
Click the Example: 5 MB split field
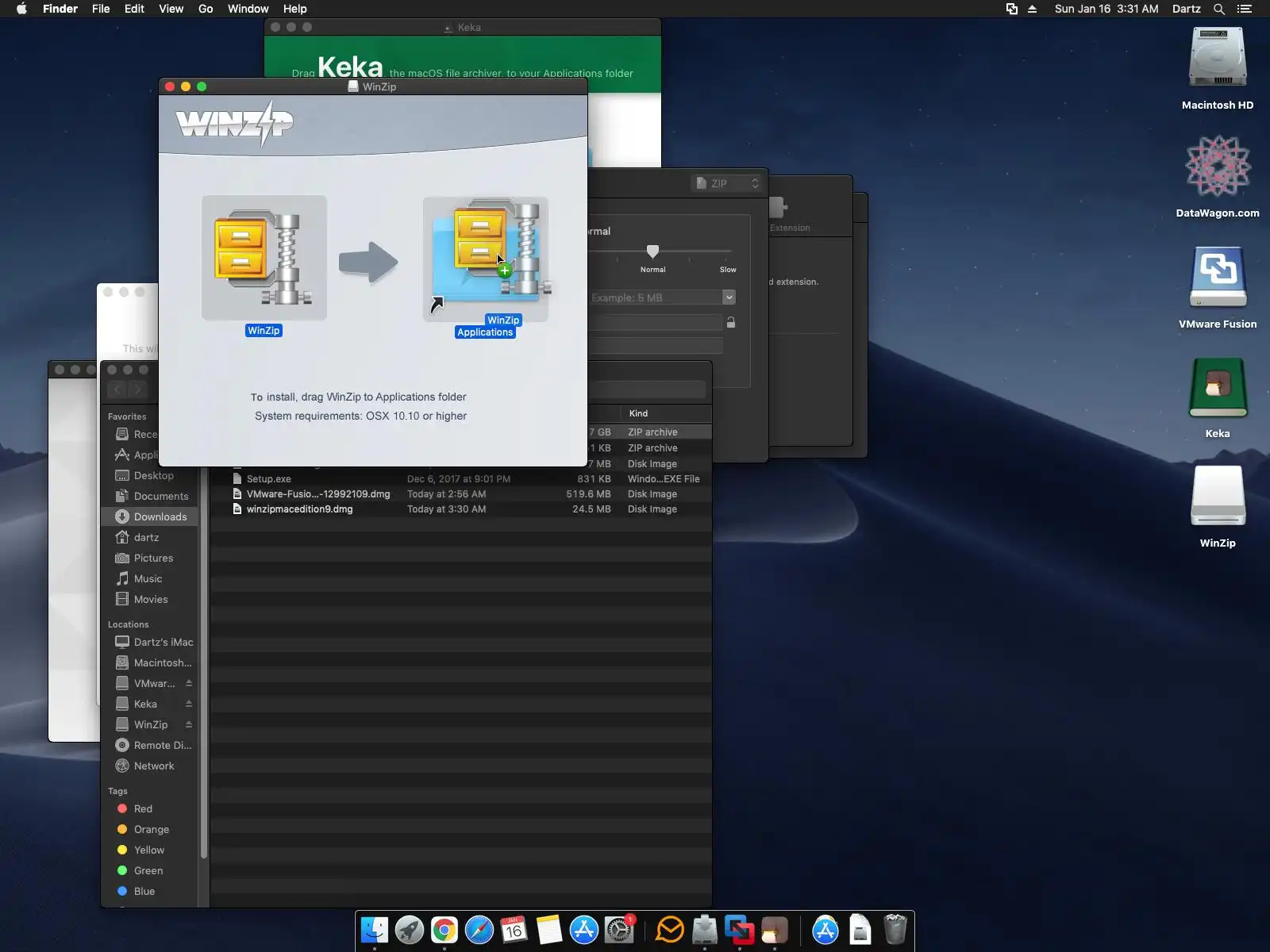[x=656, y=297]
